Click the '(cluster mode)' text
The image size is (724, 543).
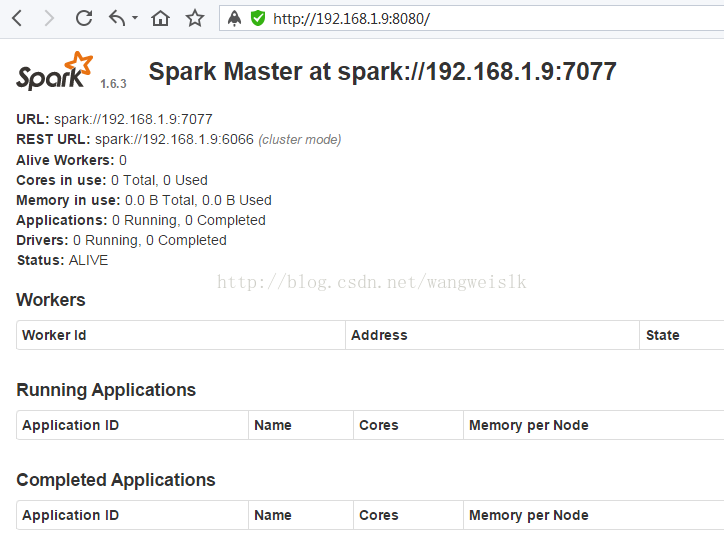pyautogui.click(x=300, y=139)
